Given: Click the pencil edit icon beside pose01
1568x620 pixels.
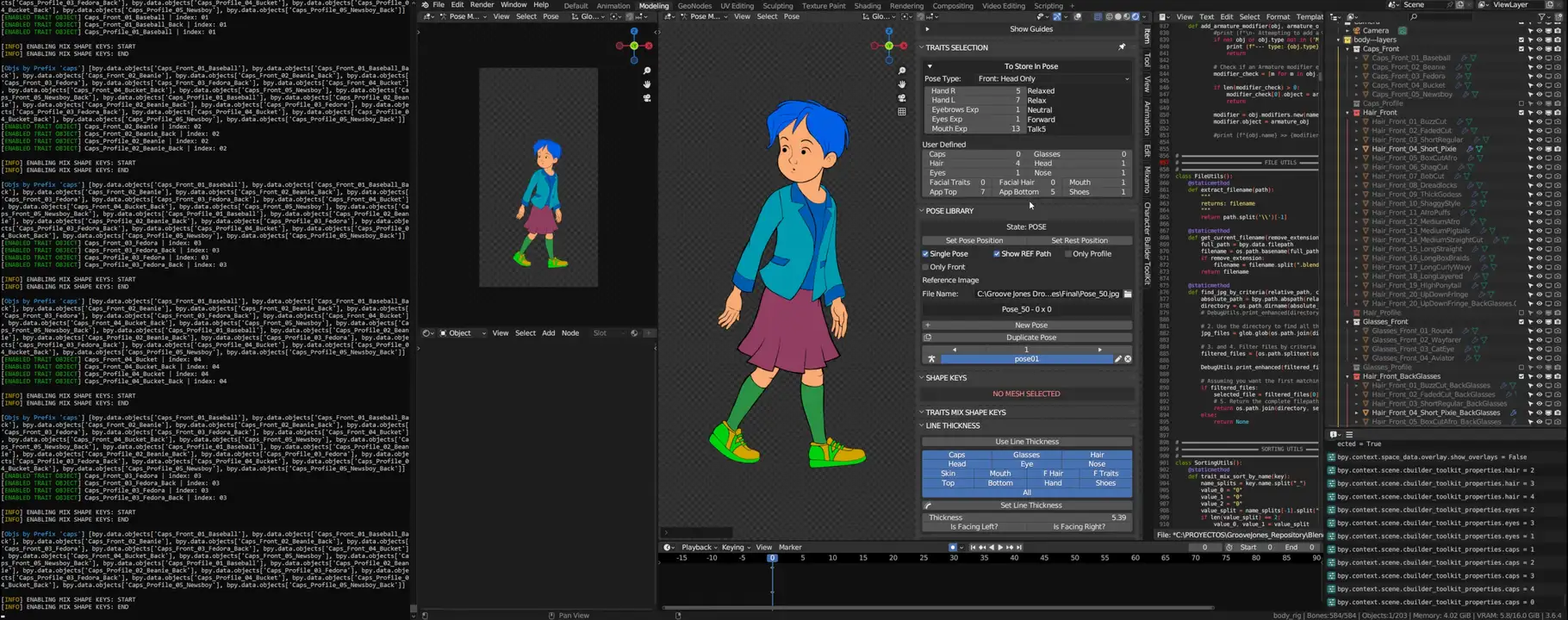Looking at the screenshot, I should click(x=1117, y=359).
